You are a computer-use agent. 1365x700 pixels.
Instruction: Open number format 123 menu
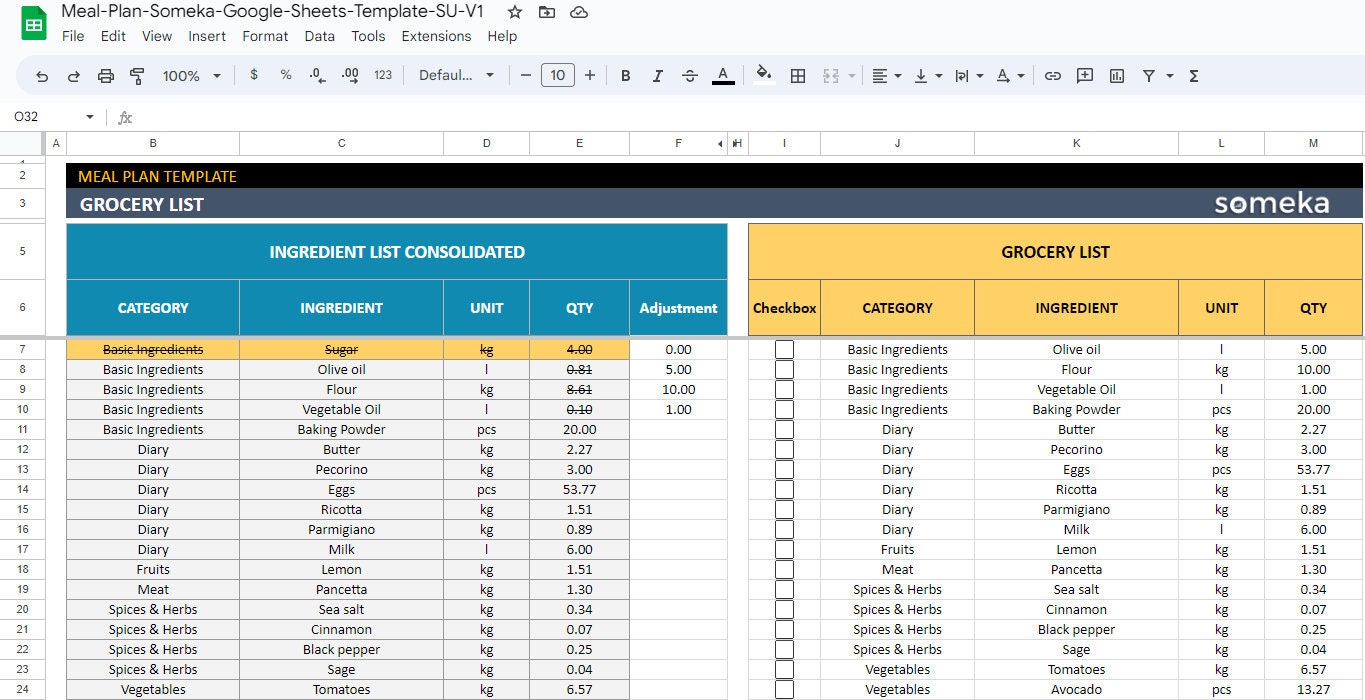[x=383, y=75]
